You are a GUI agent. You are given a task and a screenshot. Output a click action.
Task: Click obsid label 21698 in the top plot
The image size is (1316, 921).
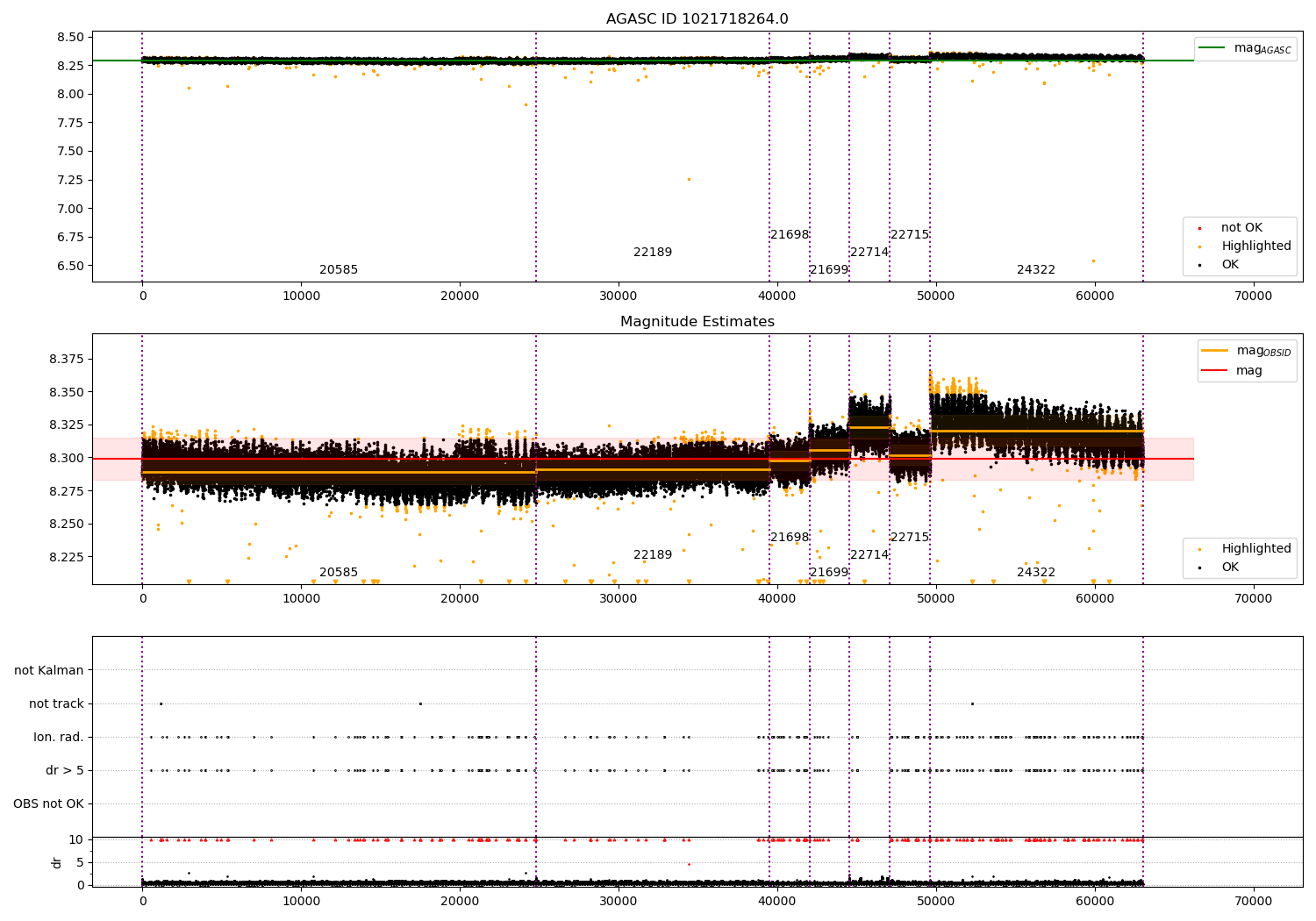(790, 235)
